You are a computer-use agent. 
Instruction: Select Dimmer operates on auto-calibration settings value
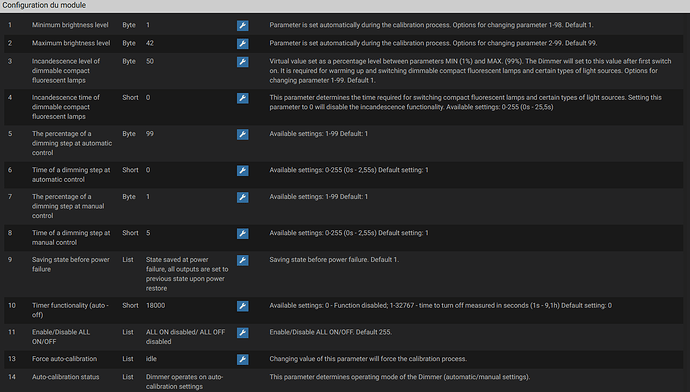(184, 382)
